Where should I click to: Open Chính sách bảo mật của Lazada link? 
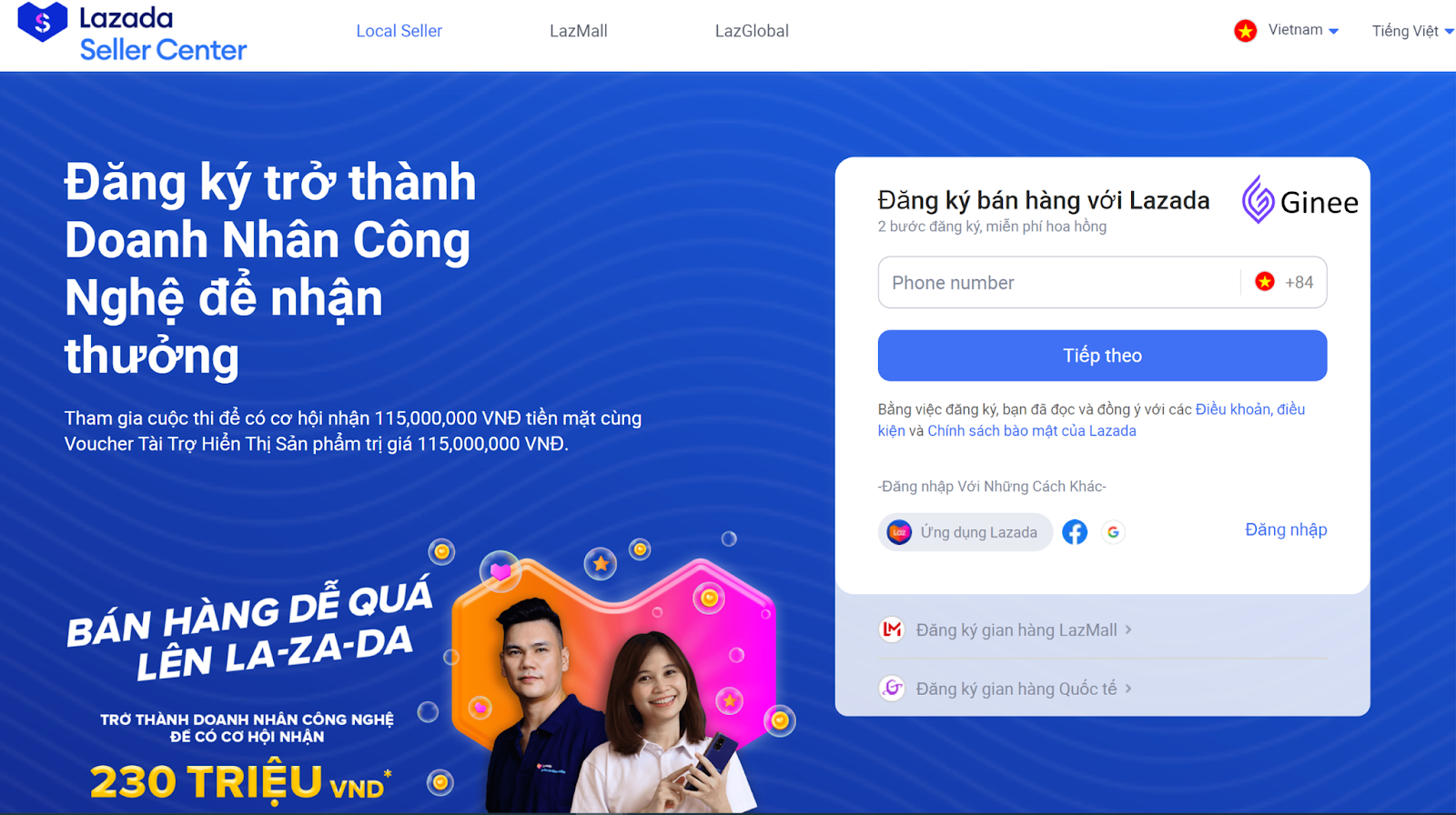point(1032,431)
